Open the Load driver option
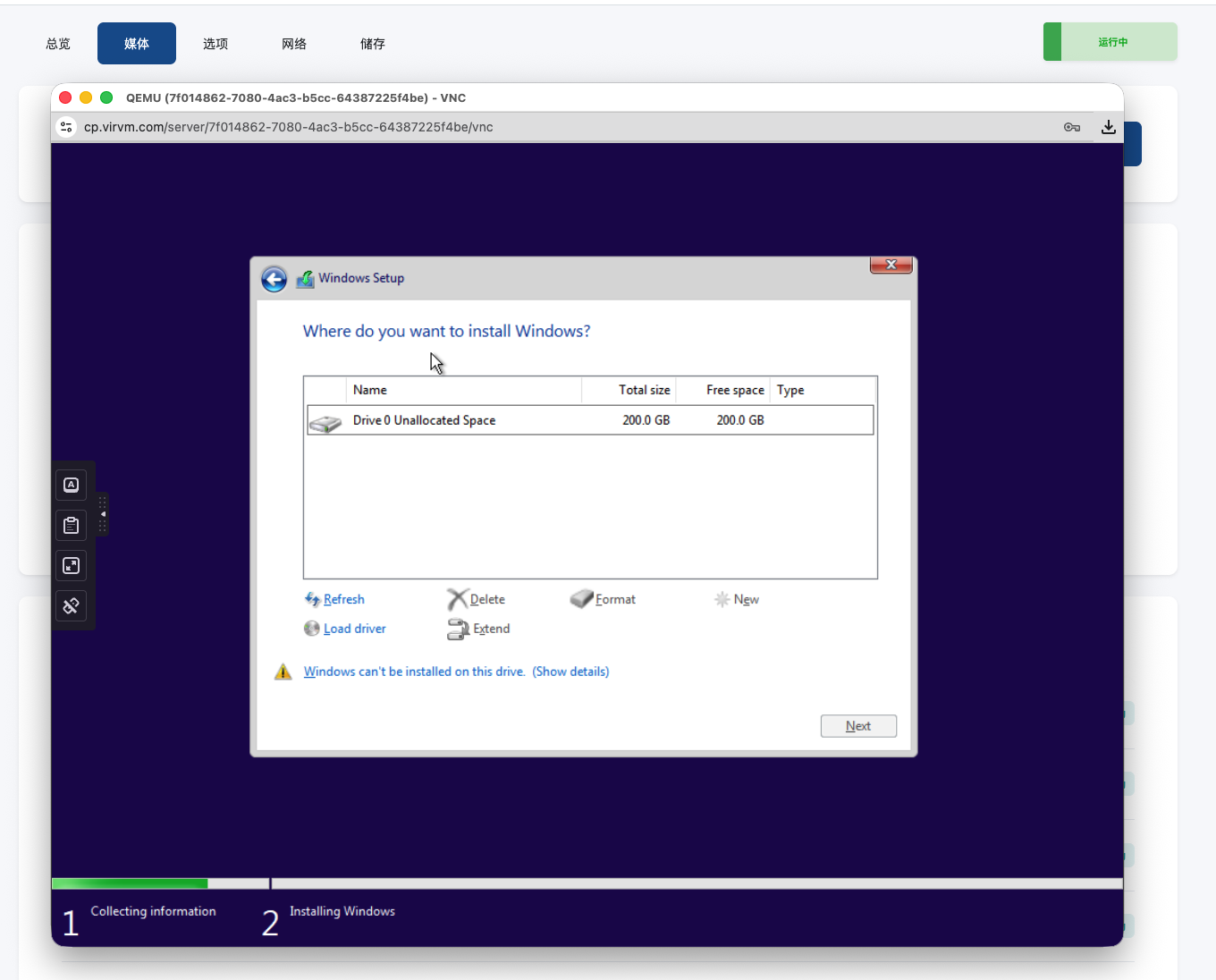Screen dimensions: 1216x980 pyautogui.click(x=345, y=629)
